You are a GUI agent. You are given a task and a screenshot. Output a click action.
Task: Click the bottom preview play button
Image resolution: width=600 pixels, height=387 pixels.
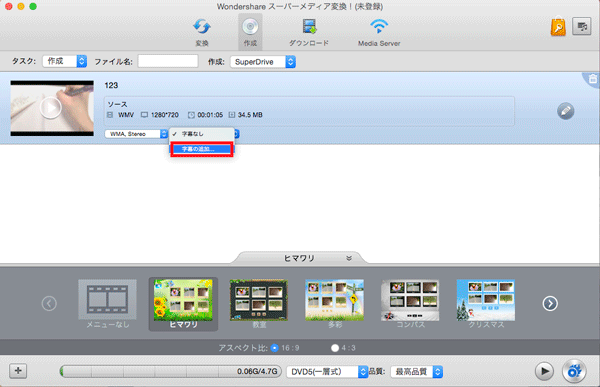[544, 371]
